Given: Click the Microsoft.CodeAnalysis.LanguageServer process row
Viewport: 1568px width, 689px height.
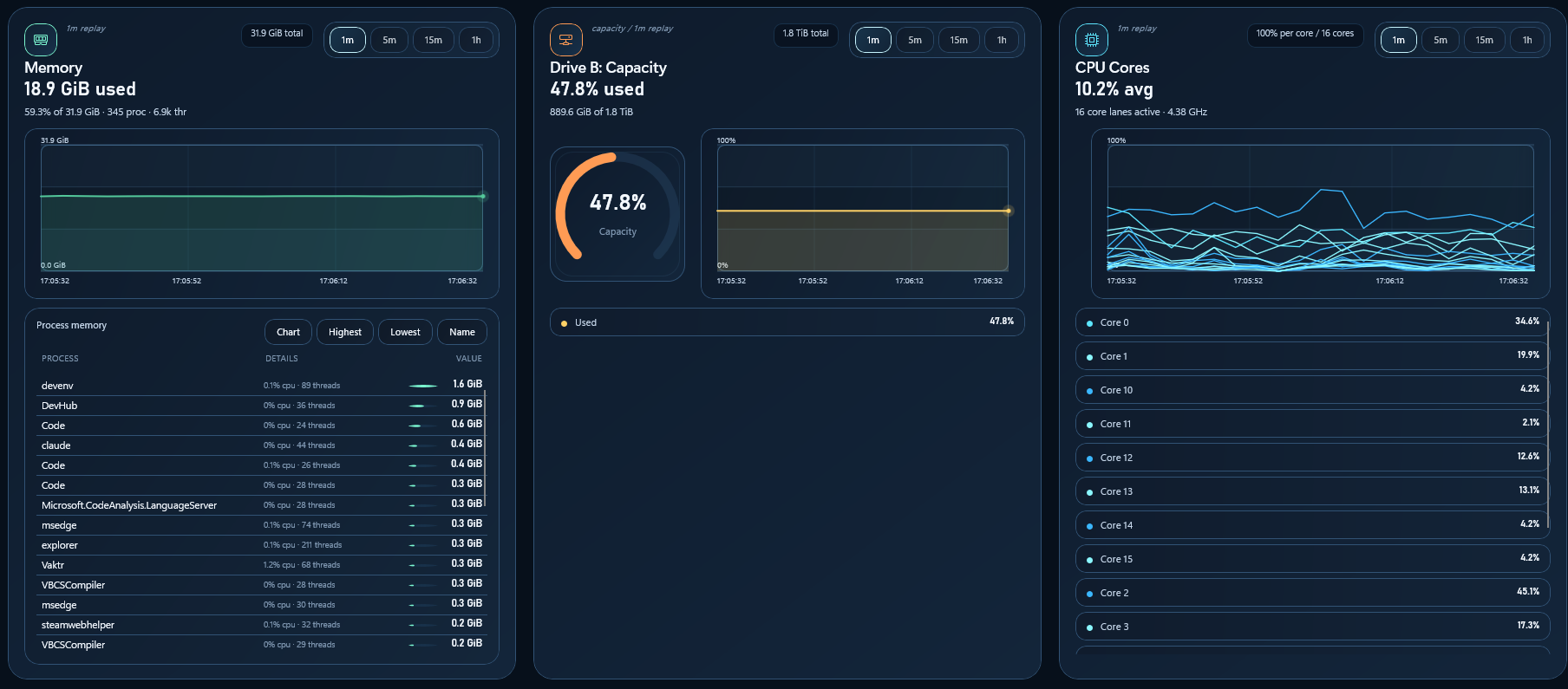Looking at the screenshot, I should point(262,504).
